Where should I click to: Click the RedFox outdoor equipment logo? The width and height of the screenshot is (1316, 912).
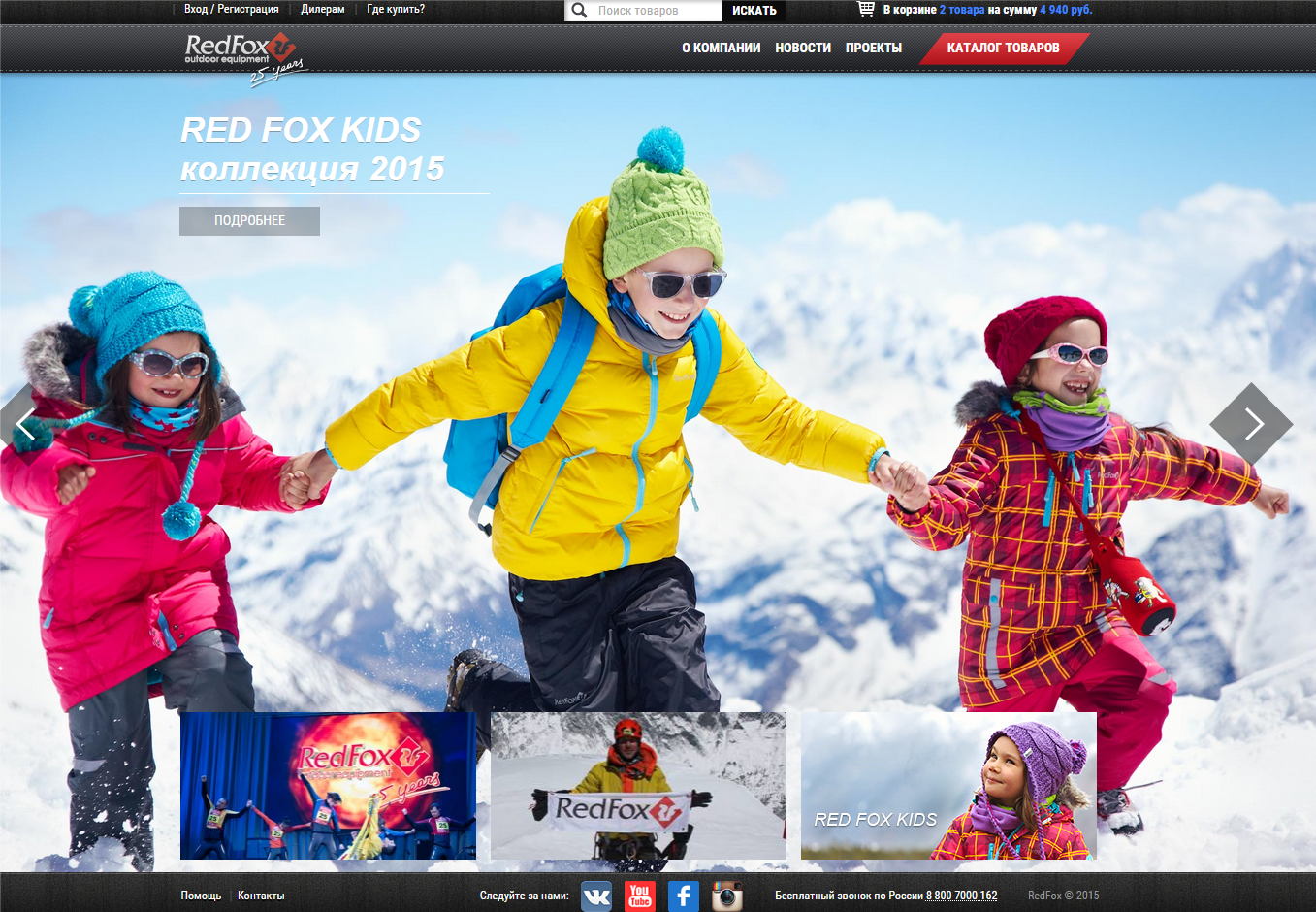[245, 58]
